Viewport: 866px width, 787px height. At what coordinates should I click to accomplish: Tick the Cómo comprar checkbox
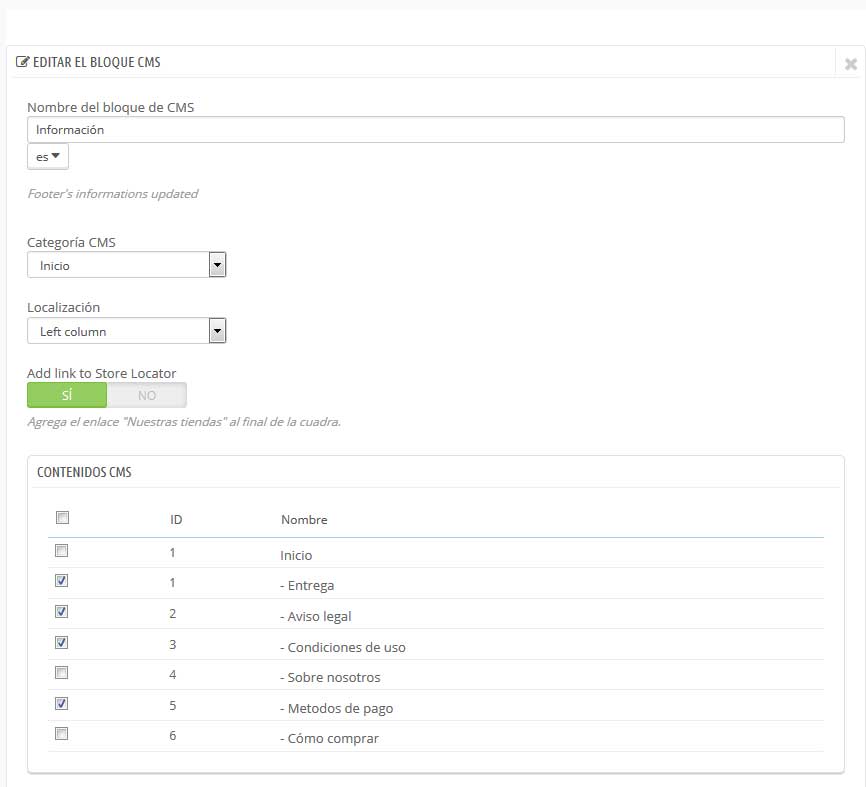[62, 733]
